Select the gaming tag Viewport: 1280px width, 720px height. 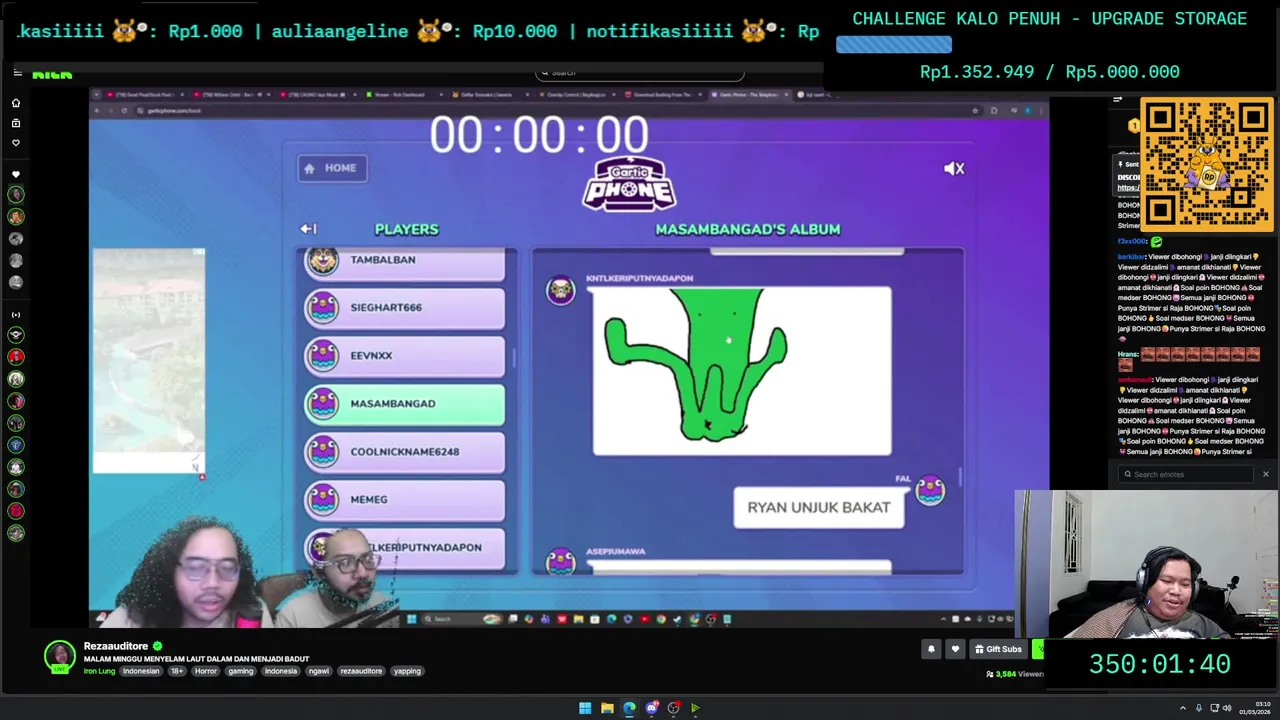click(x=241, y=671)
